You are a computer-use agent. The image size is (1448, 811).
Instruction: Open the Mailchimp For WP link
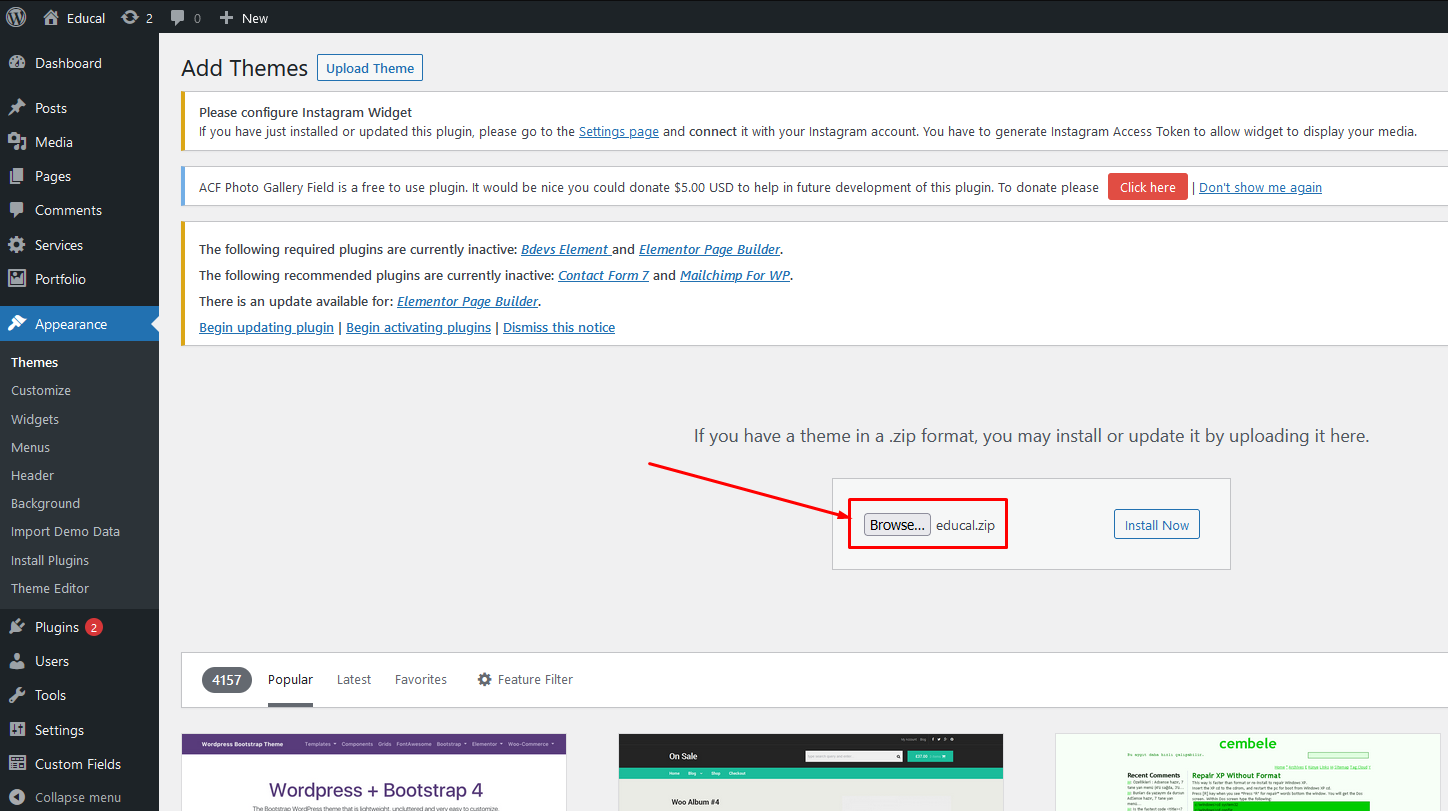(x=735, y=275)
